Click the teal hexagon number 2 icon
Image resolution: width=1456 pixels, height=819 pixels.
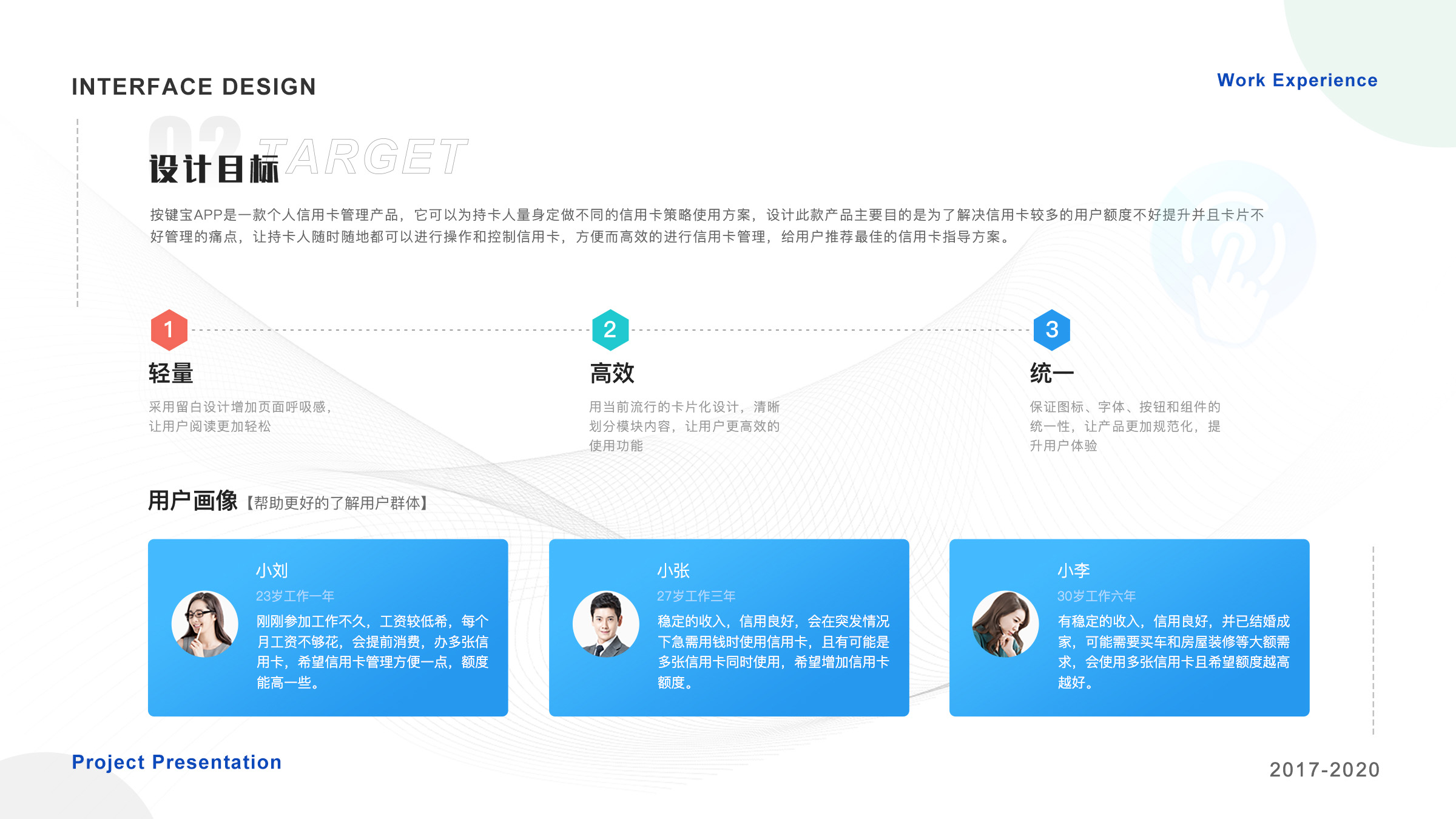610,330
